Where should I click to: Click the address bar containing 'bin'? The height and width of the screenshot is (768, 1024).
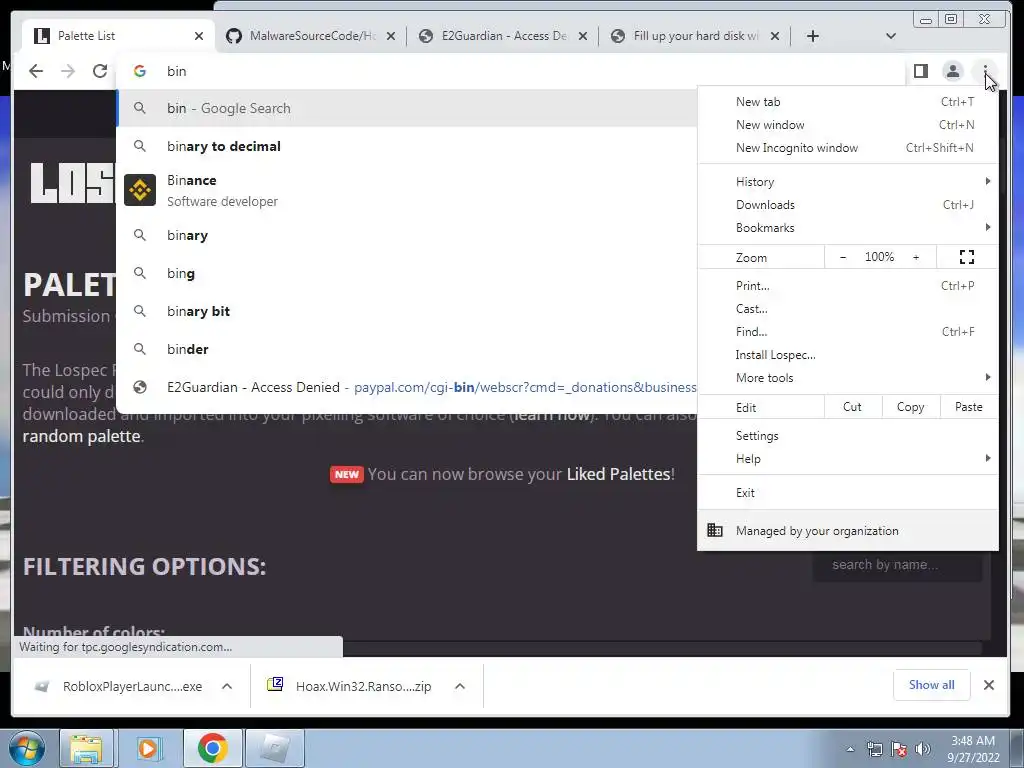pos(509,71)
